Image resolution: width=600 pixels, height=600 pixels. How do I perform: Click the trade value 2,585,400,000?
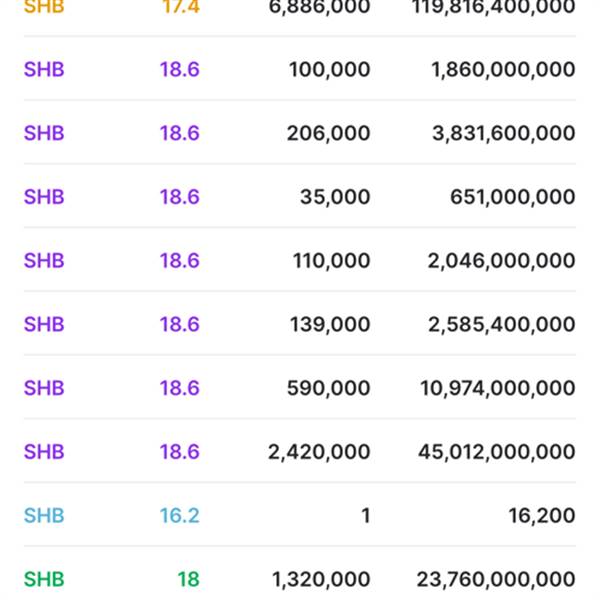coord(503,325)
